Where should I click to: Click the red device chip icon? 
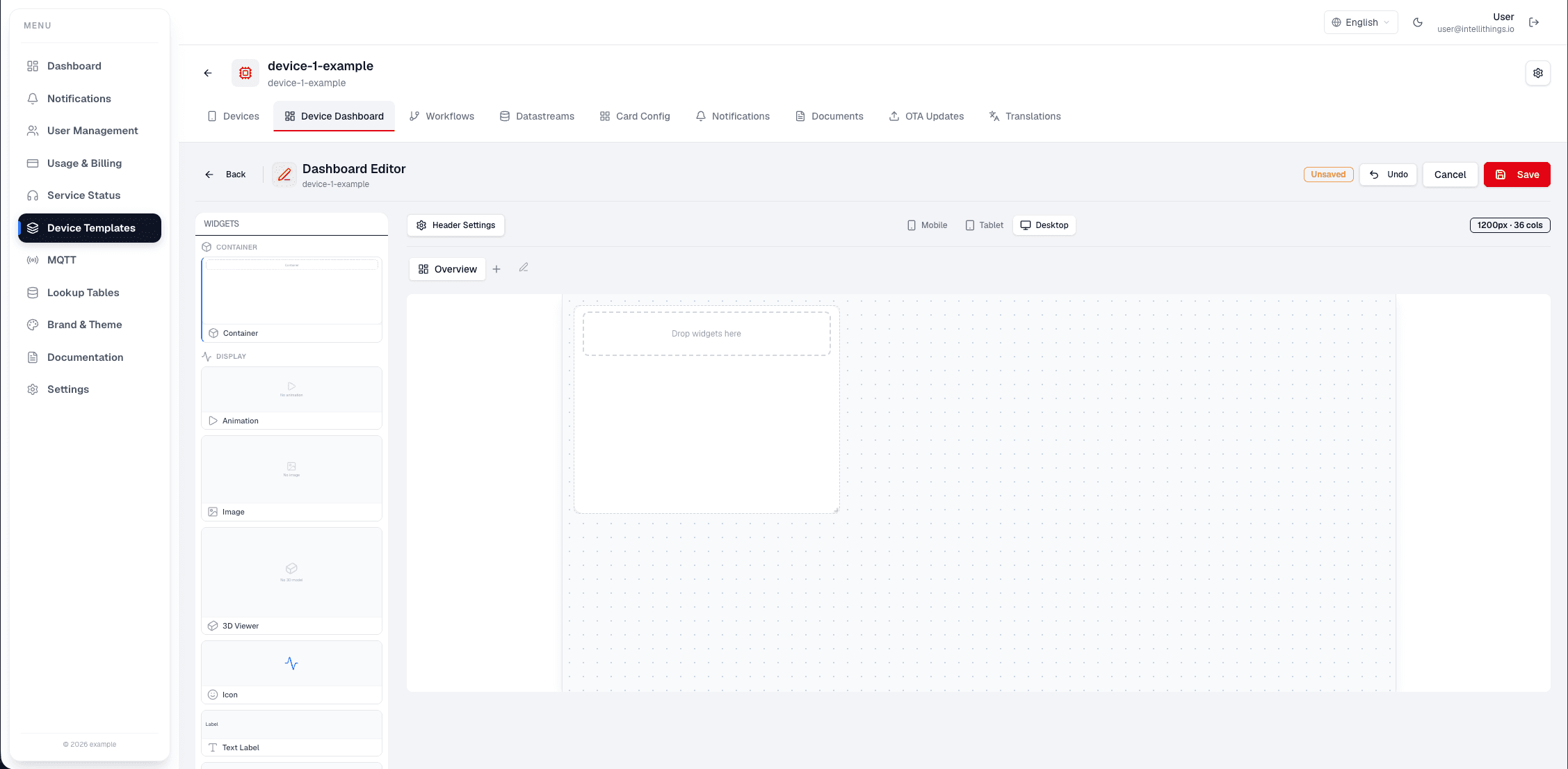pos(245,73)
